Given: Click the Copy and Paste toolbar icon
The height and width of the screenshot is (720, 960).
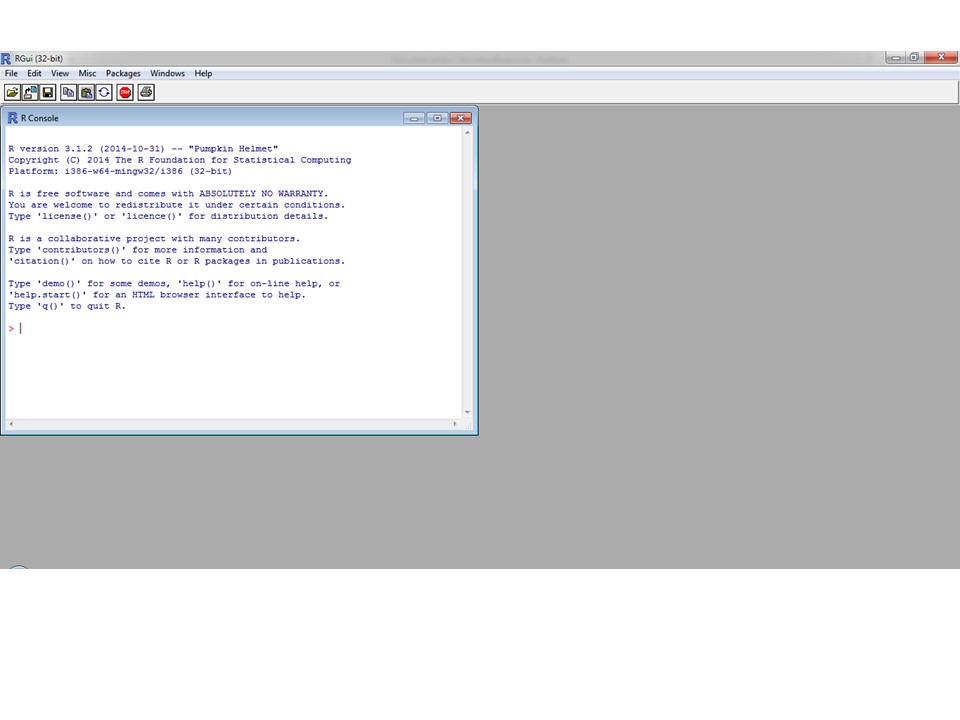Looking at the screenshot, I should 104,92.
